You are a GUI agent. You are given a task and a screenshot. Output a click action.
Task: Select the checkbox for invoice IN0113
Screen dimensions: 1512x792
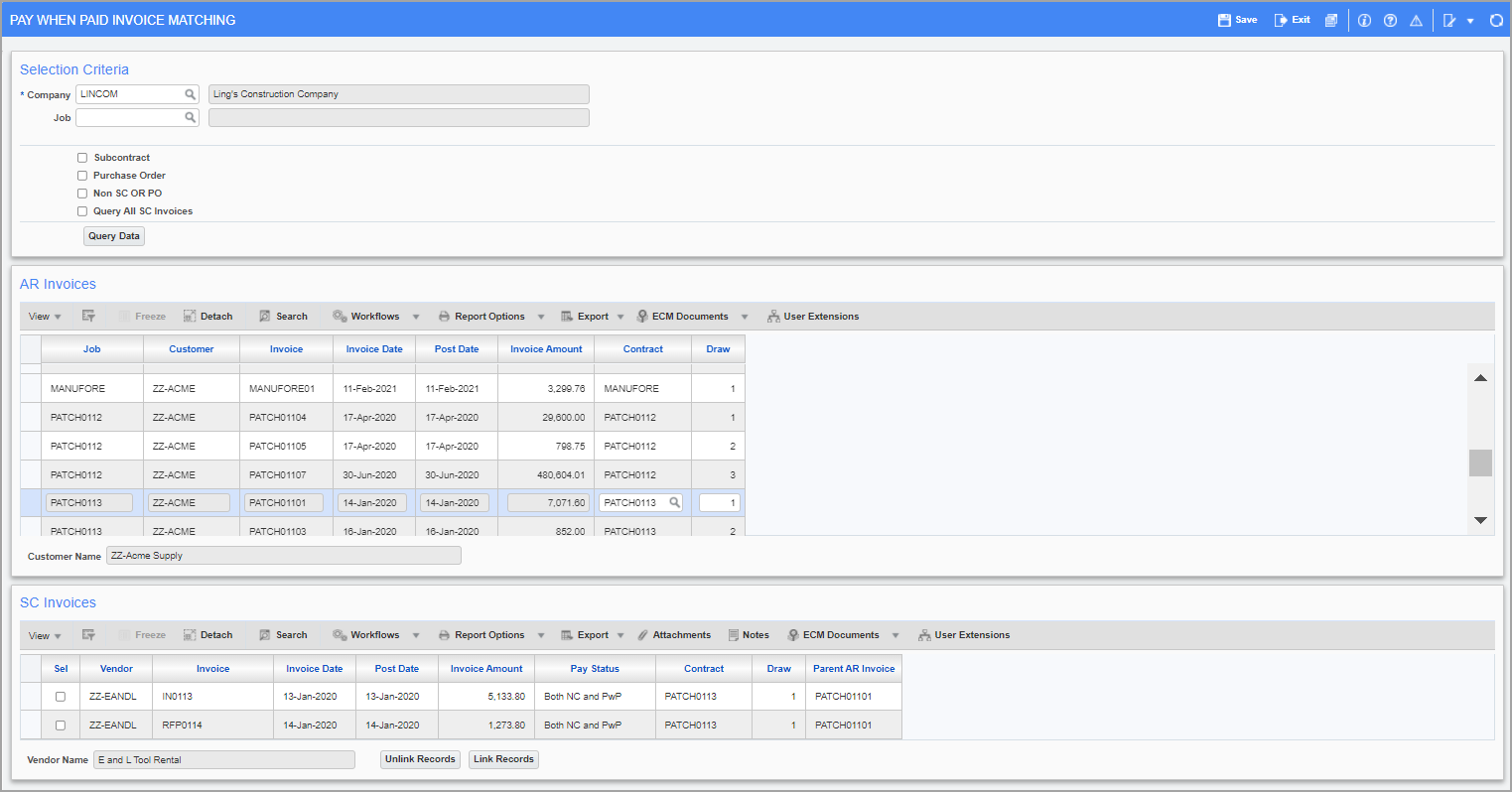pyautogui.click(x=60, y=696)
